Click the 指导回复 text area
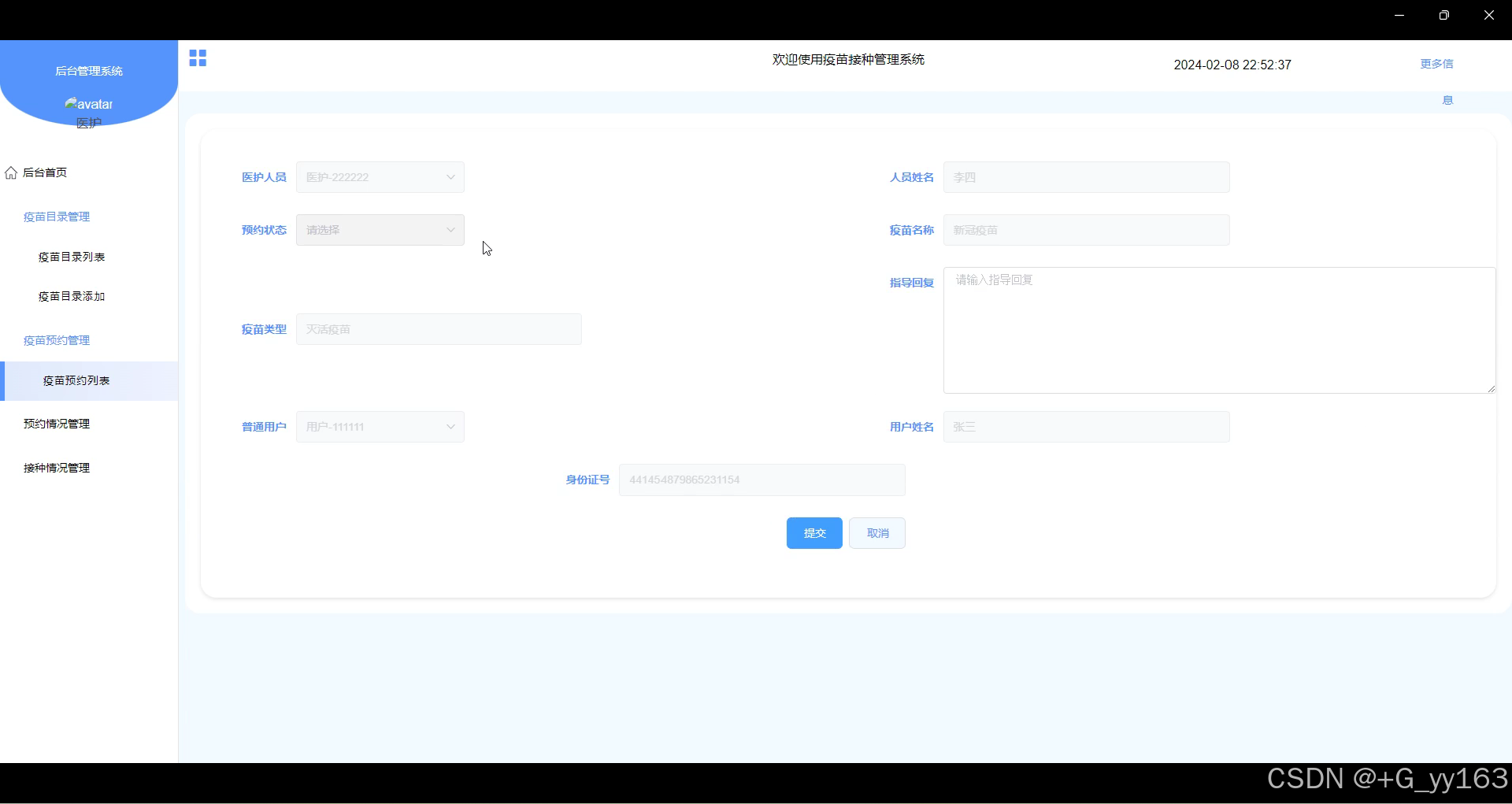This screenshot has width=1512, height=804. click(x=1220, y=330)
